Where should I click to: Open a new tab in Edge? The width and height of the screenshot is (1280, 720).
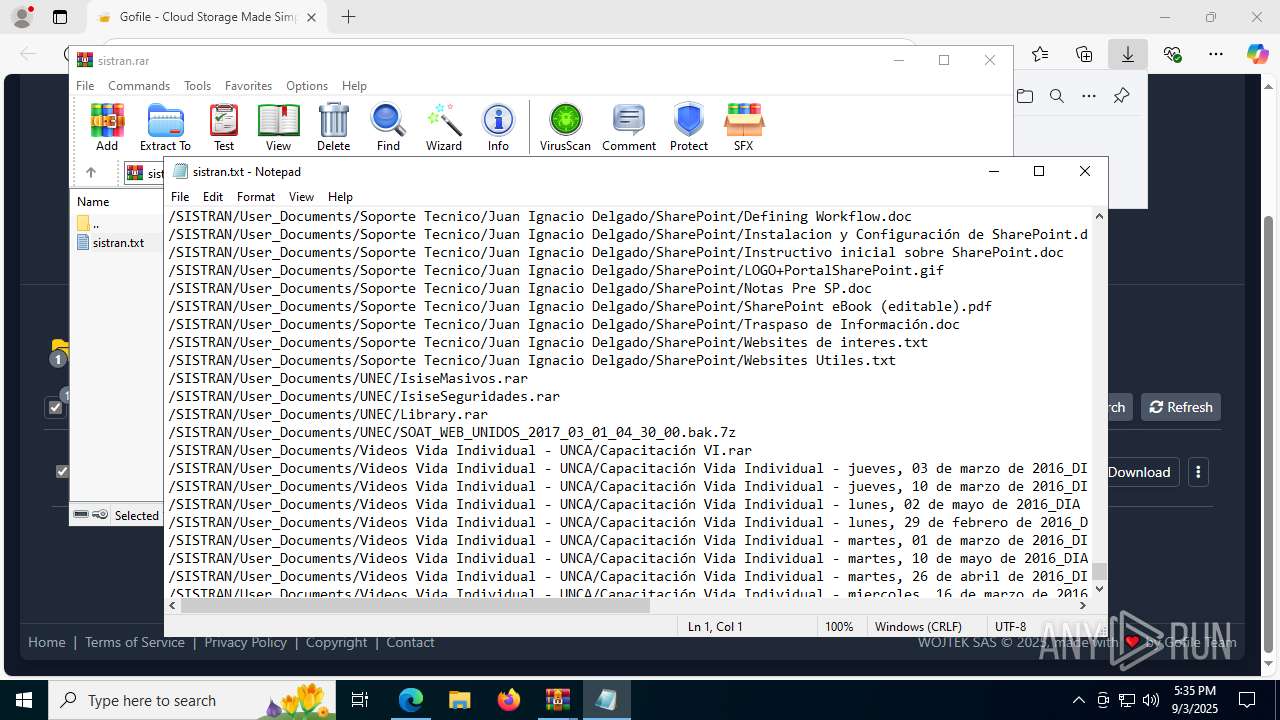(348, 17)
